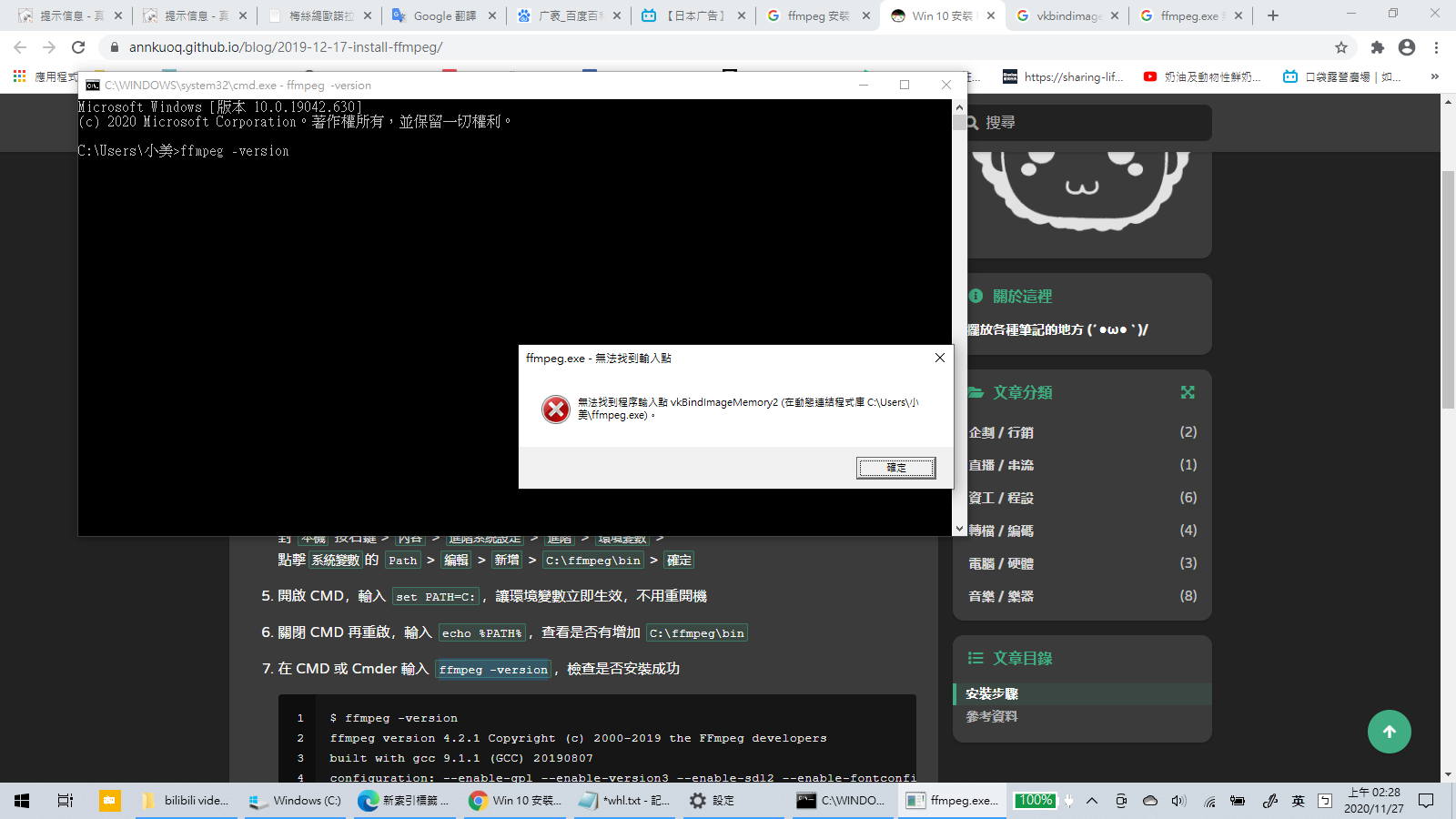The image size is (1456, 819).
Task: Switch to the Chrome Win 10 安裝 taskbar item
Action: click(x=515, y=801)
